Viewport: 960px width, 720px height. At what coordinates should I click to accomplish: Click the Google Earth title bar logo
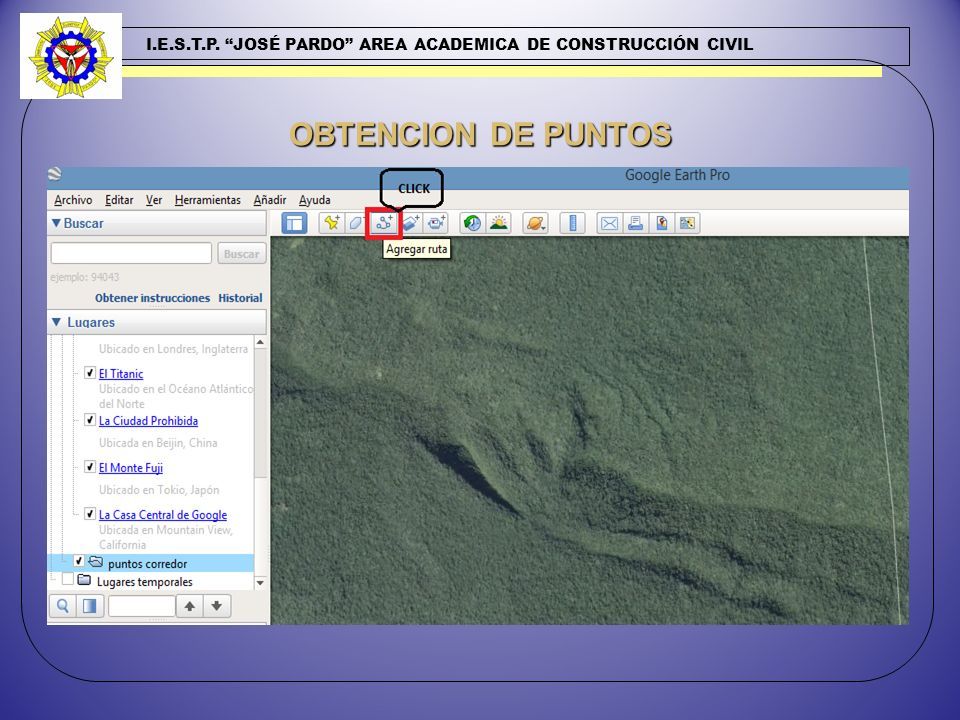tap(54, 175)
